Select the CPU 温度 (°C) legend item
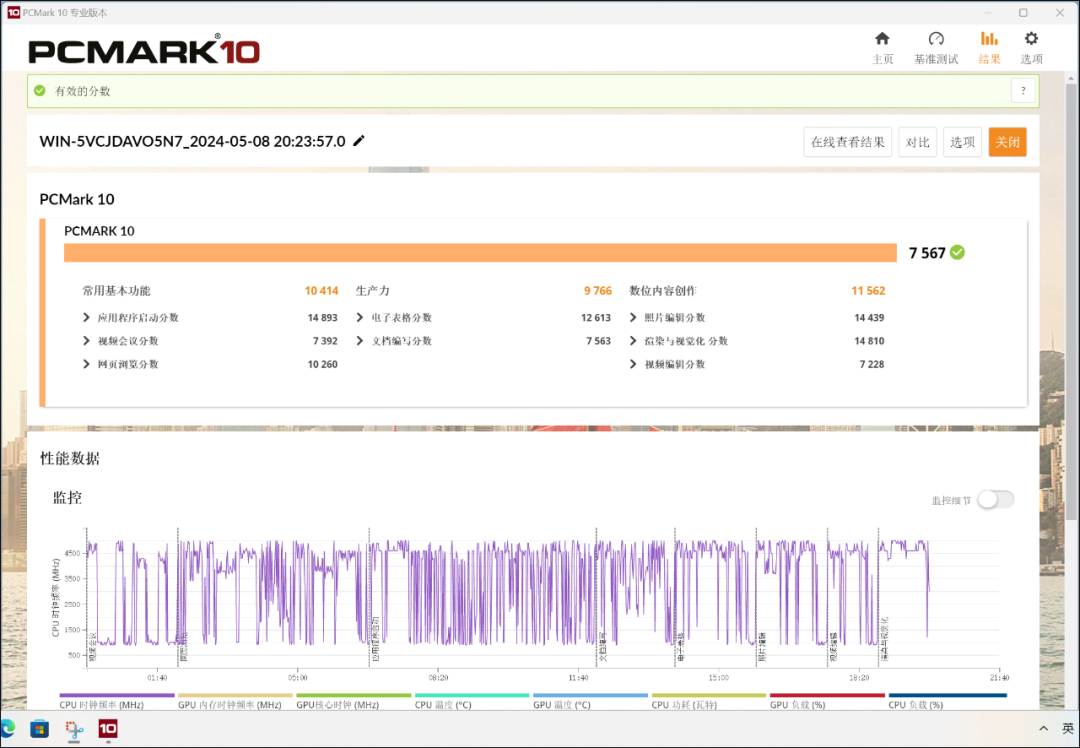The height and width of the screenshot is (748, 1080). (472, 701)
